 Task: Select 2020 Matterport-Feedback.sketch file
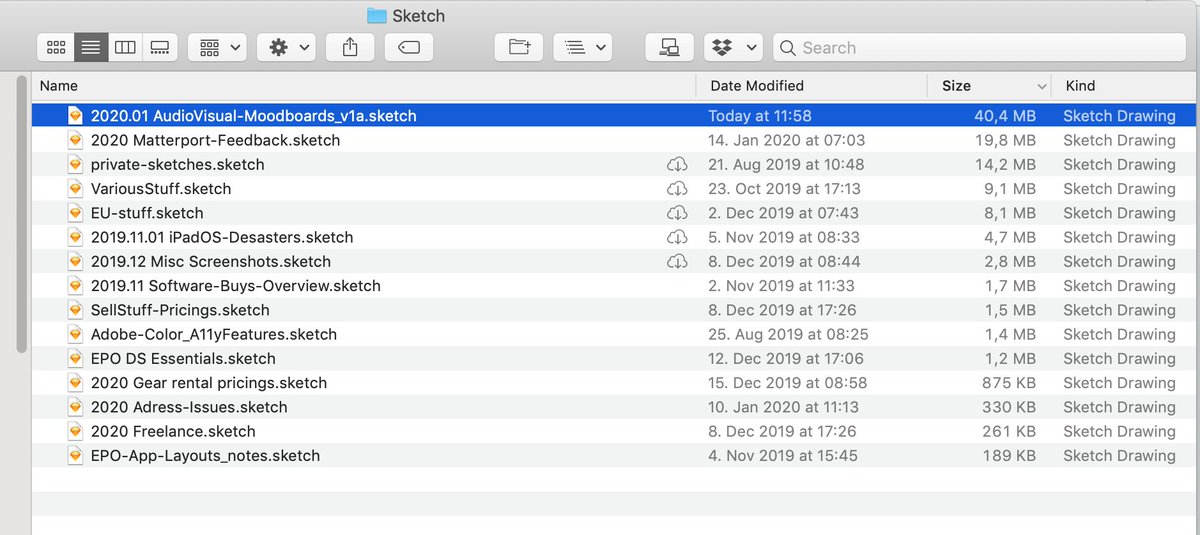pos(616,140)
